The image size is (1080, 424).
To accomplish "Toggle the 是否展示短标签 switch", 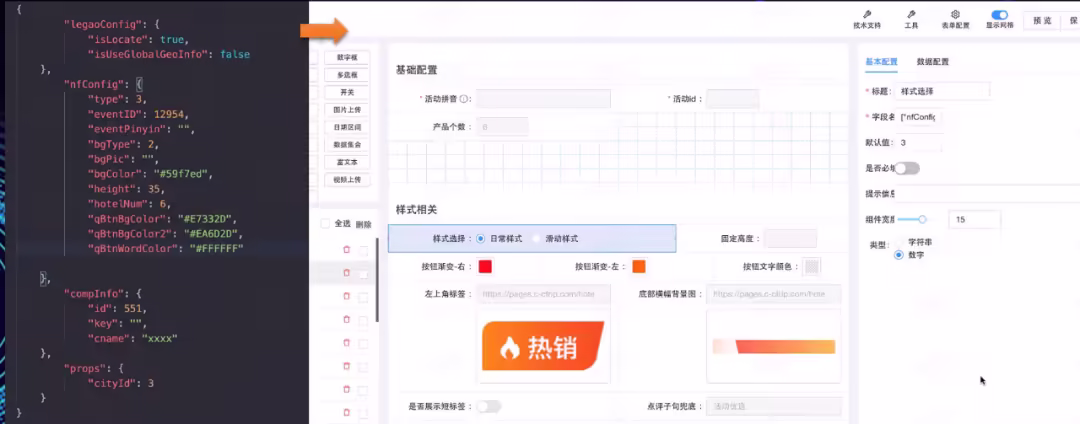I will (x=489, y=406).
